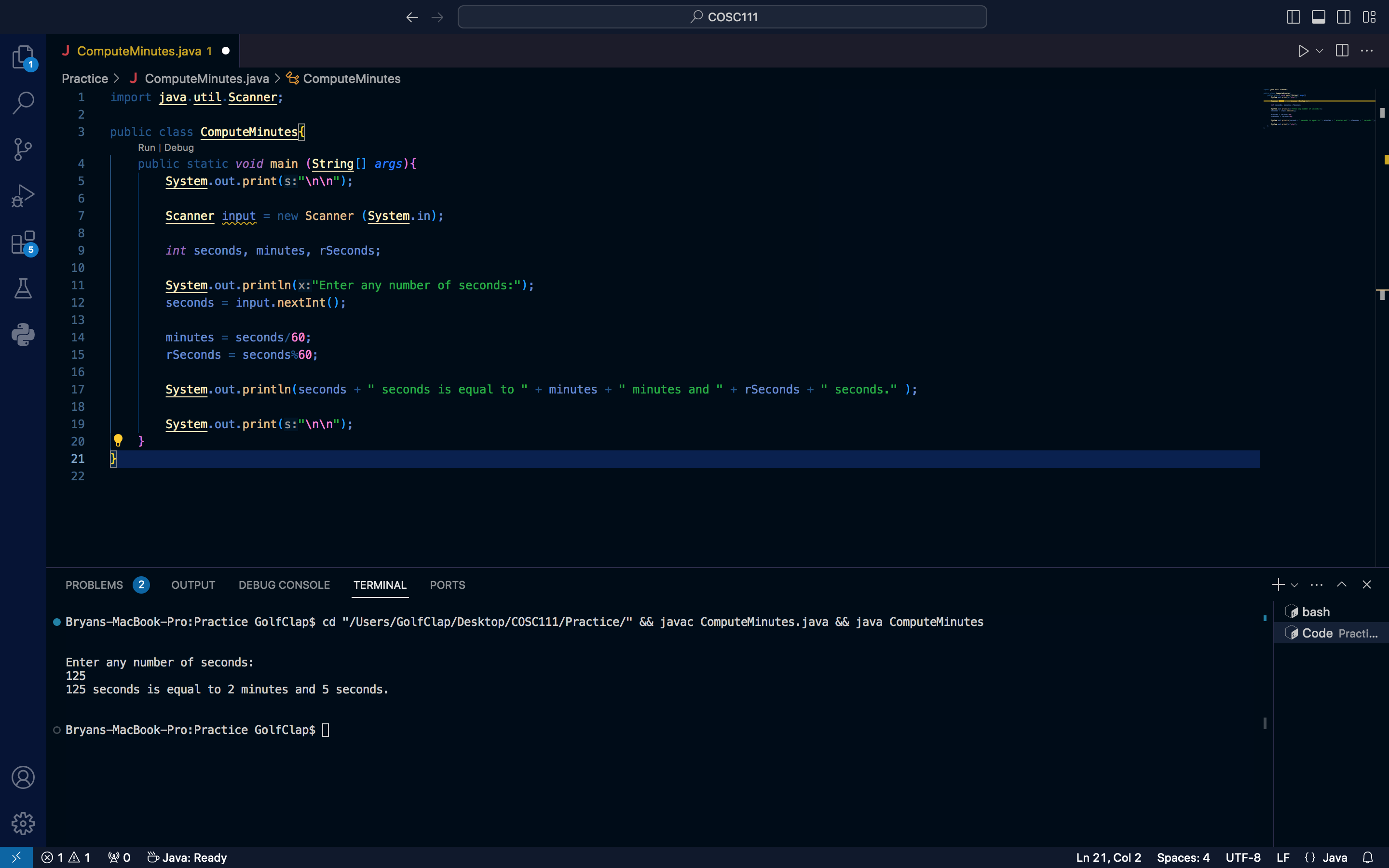Click the ports forwarded status item
This screenshot has height=868, width=1389.
coord(120,857)
